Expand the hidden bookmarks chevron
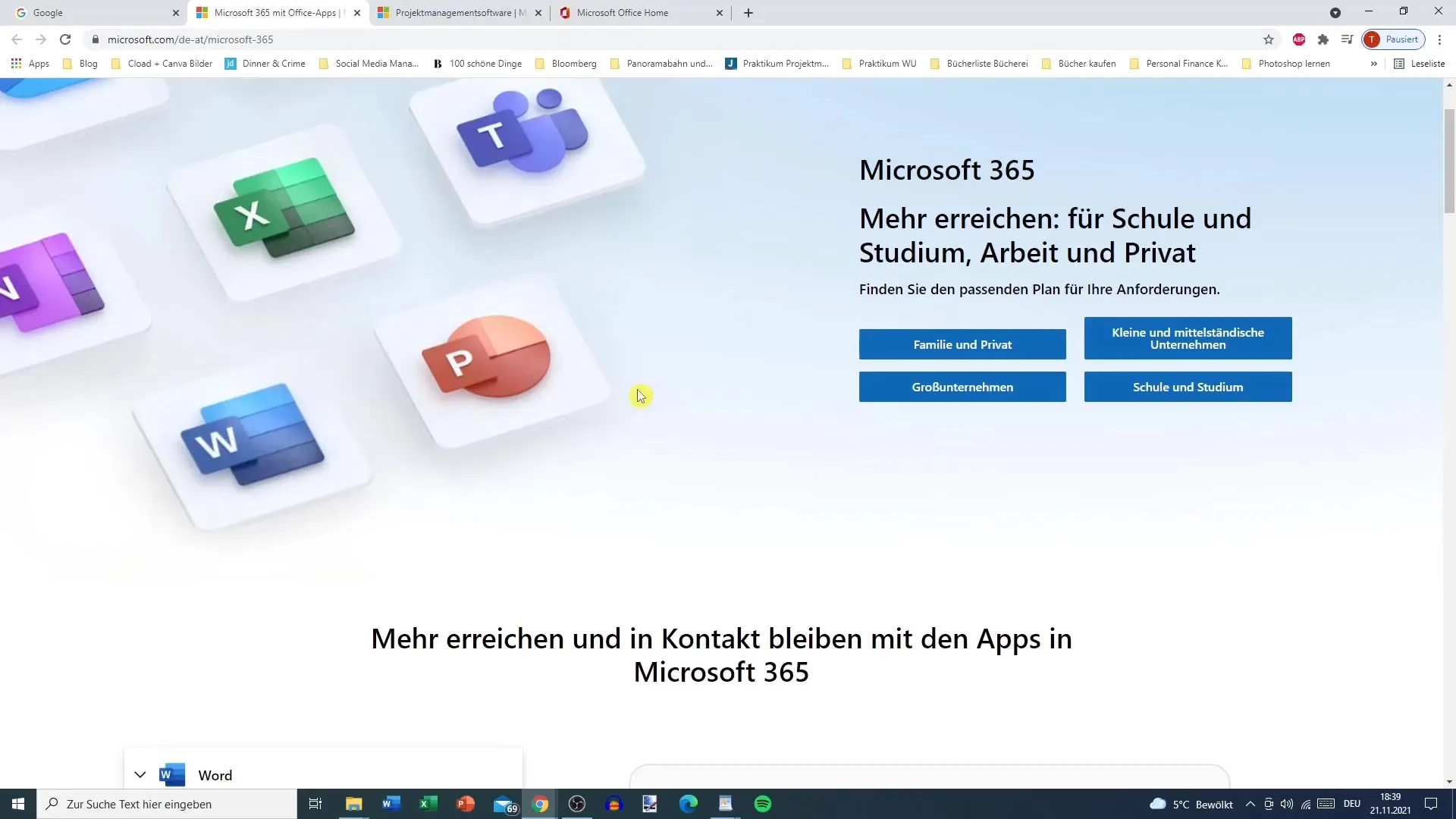Image resolution: width=1456 pixels, height=819 pixels. point(1373,64)
